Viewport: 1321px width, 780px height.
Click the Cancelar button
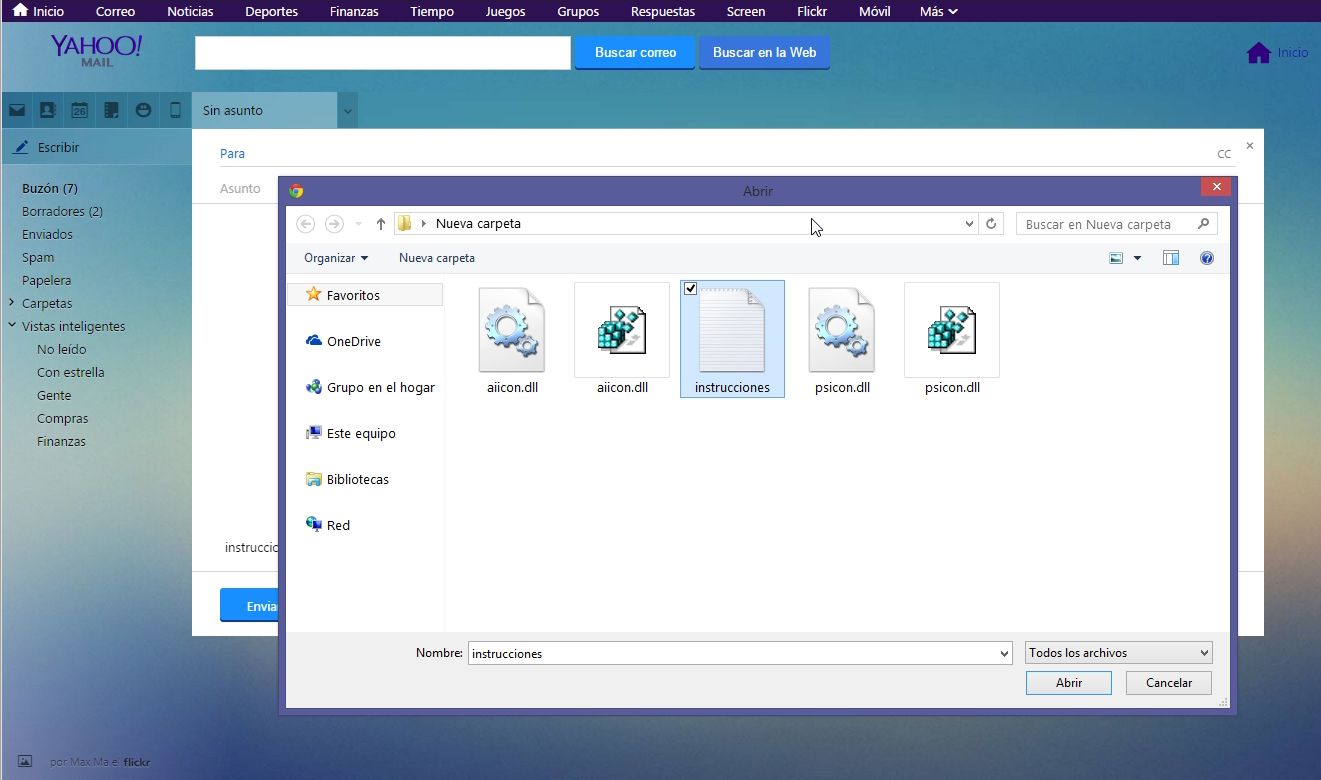(1169, 683)
